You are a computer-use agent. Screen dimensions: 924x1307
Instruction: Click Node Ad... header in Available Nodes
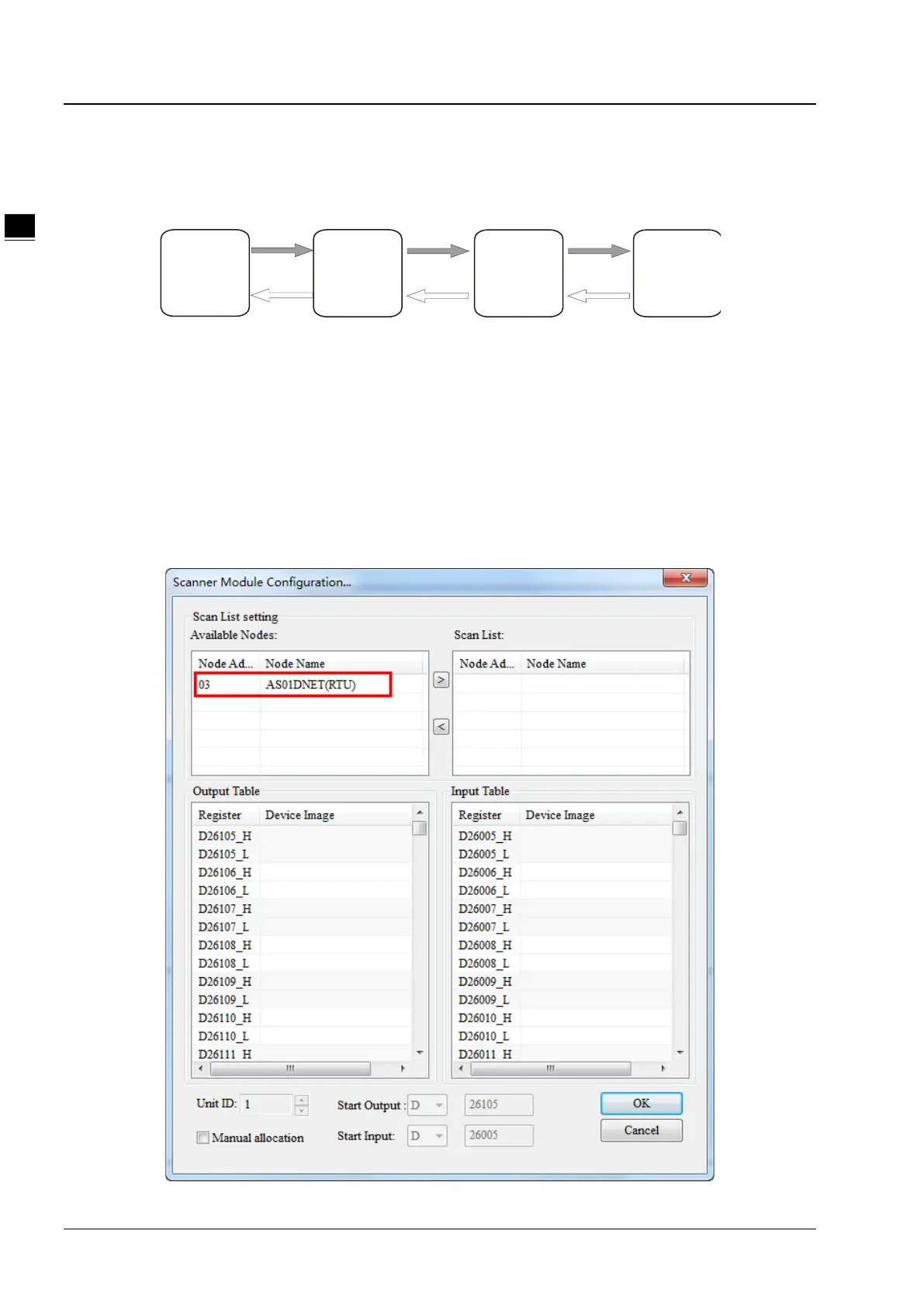226,664
